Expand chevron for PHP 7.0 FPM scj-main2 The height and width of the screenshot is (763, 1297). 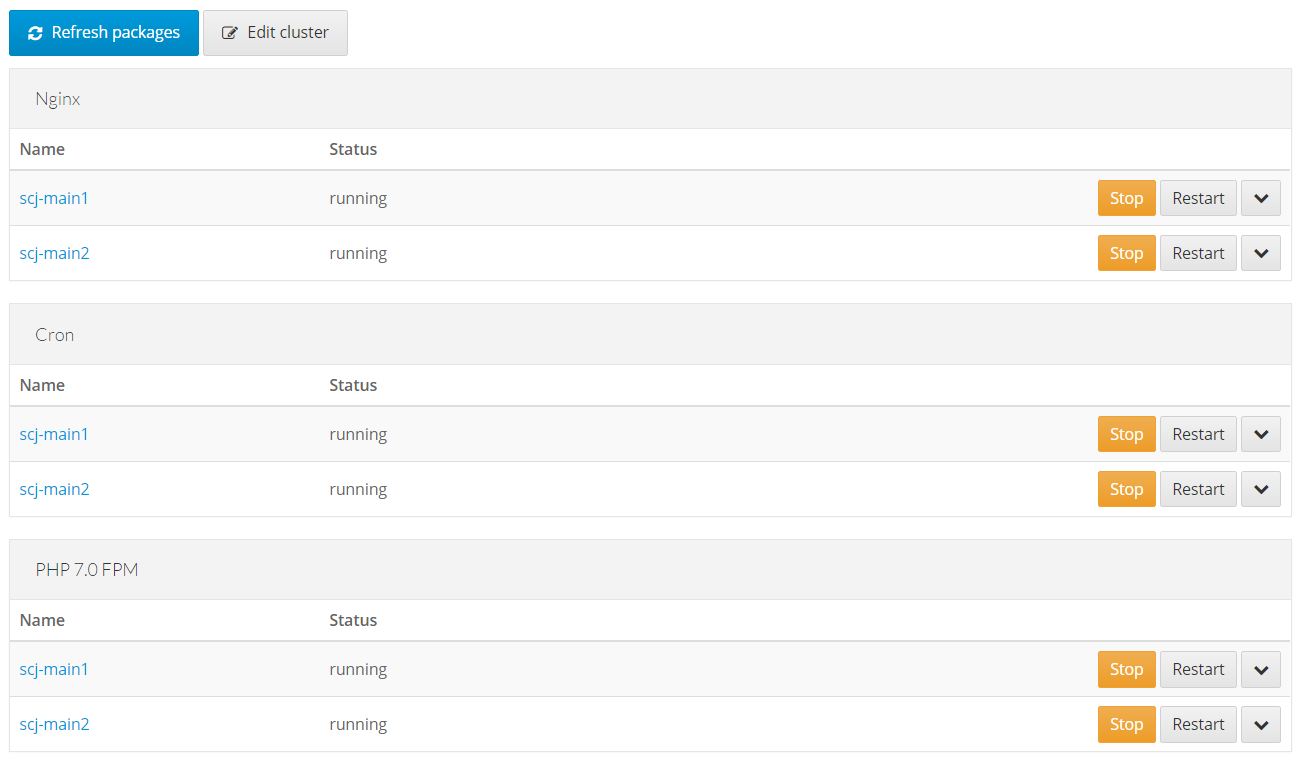click(x=1261, y=724)
